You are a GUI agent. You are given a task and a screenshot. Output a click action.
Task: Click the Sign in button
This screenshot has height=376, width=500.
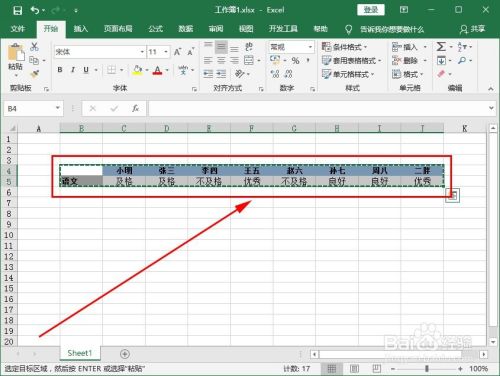(371, 10)
